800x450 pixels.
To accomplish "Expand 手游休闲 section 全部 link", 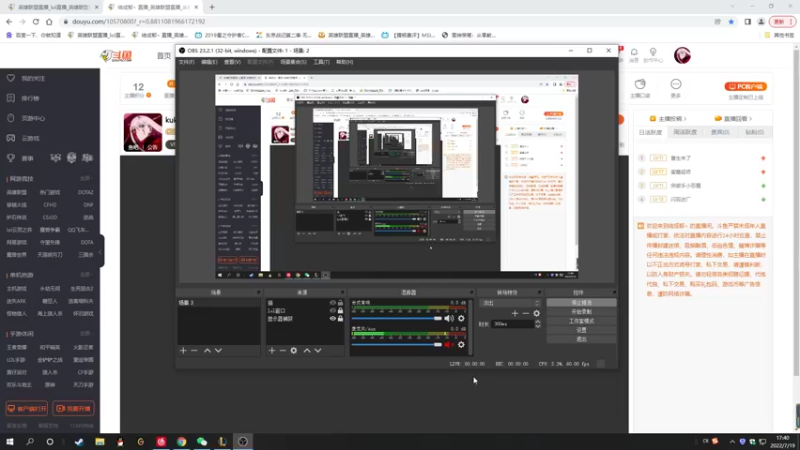I will pyautogui.click(x=86, y=333).
